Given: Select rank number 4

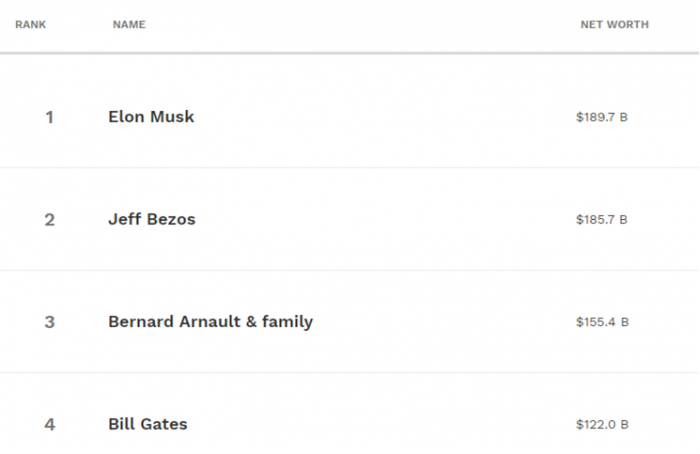Looking at the screenshot, I should coord(49,425).
